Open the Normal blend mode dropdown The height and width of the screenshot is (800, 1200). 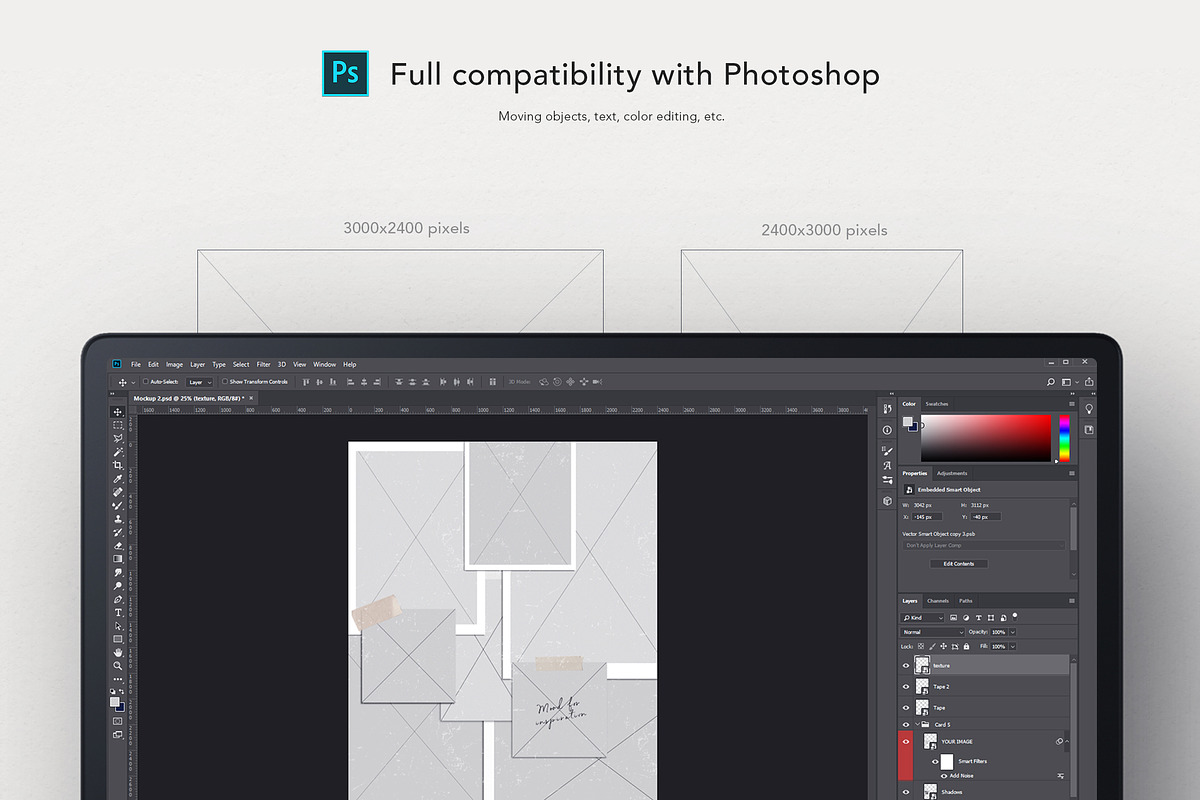point(933,632)
